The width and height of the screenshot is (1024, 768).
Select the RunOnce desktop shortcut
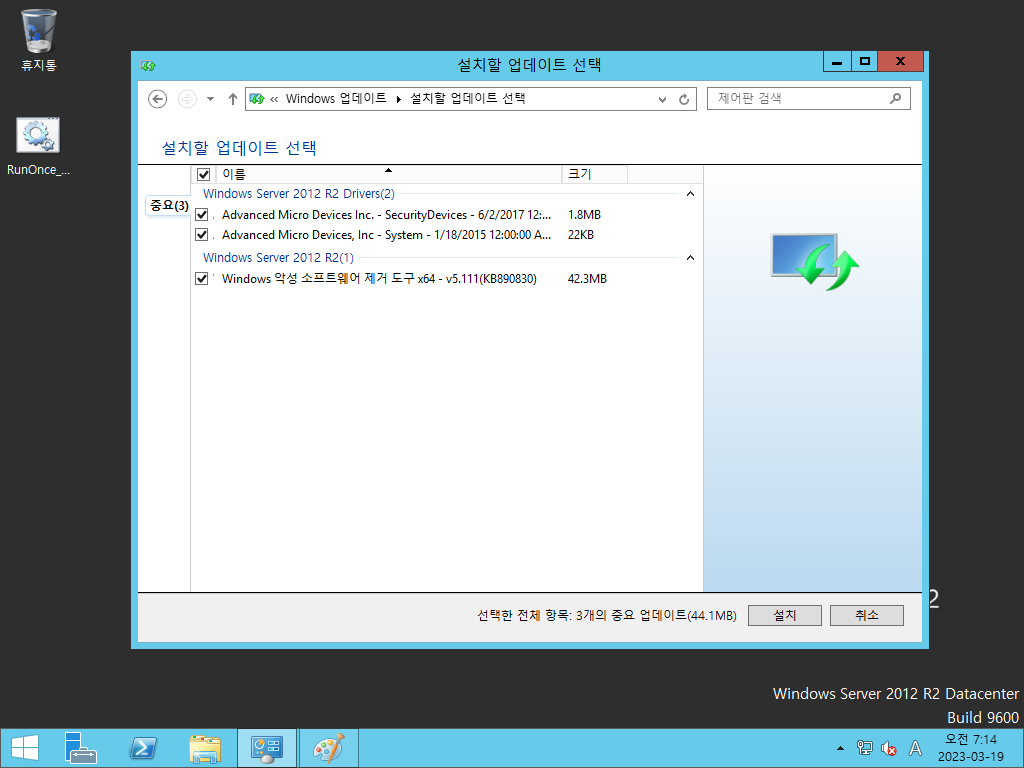click(x=38, y=146)
